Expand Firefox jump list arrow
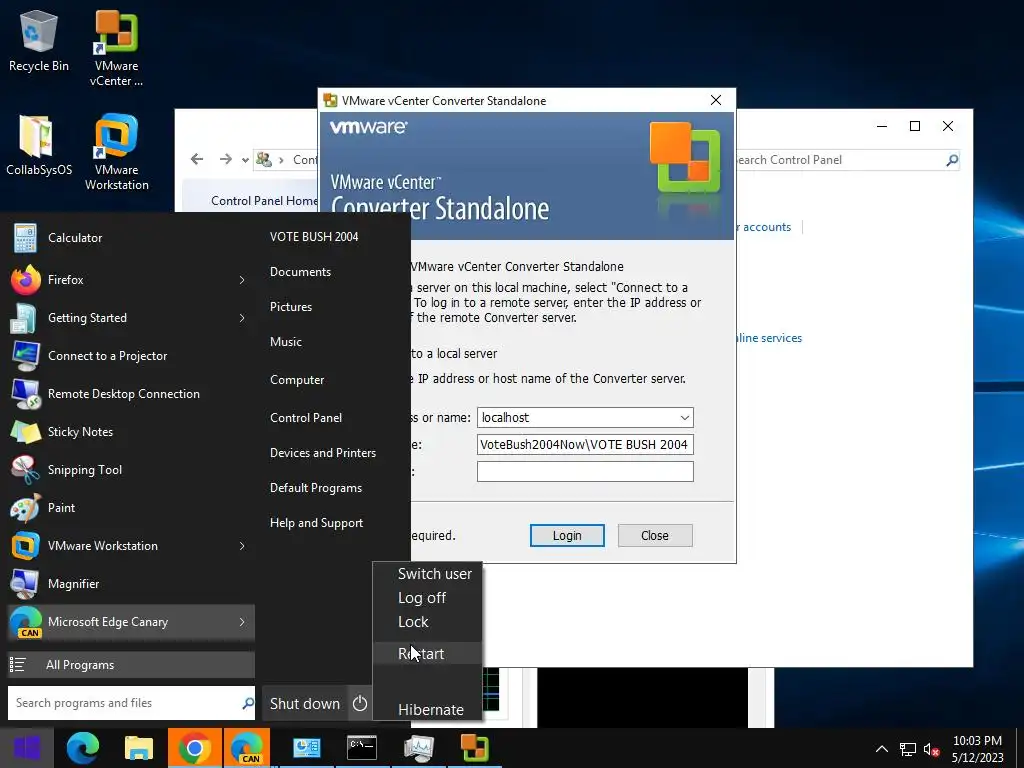Viewport: 1024px width, 768px height. [x=242, y=280]
